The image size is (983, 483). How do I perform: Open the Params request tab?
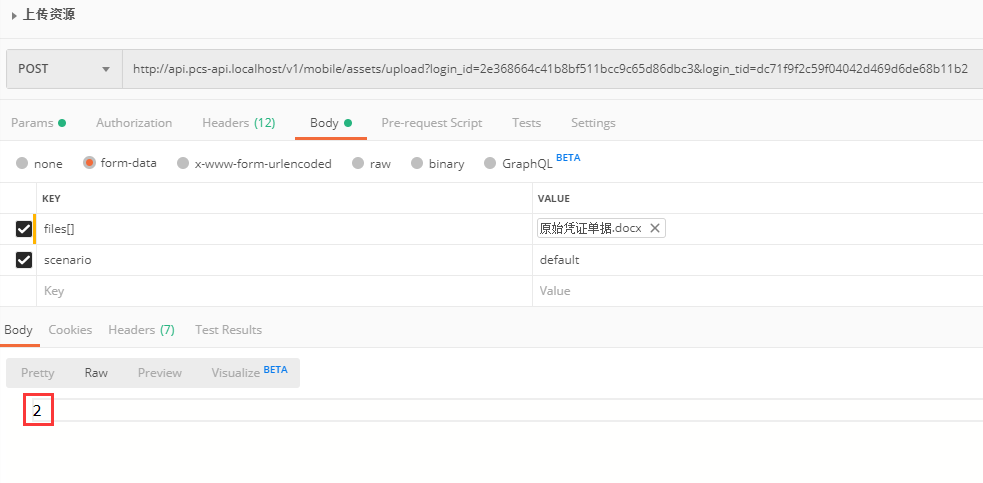(32, 123)
